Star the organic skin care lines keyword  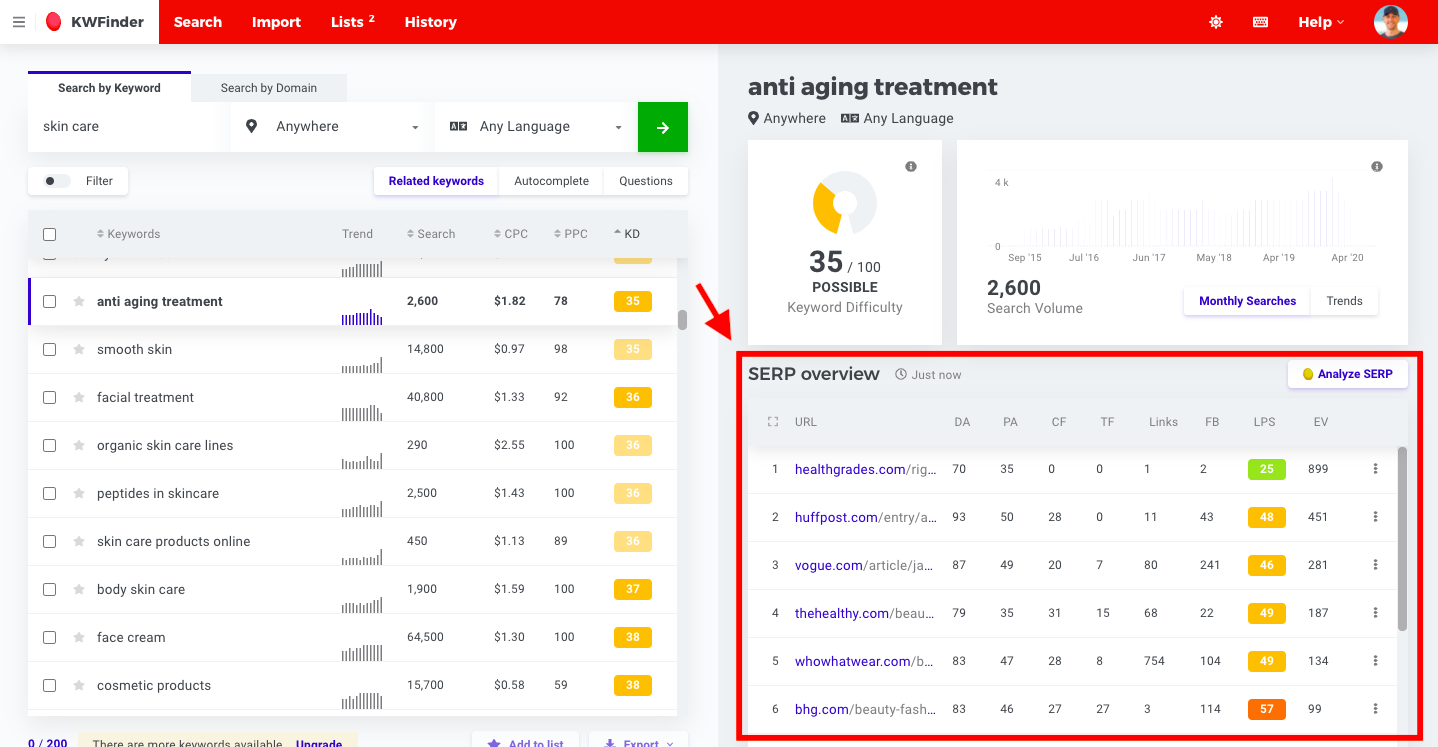79,445
